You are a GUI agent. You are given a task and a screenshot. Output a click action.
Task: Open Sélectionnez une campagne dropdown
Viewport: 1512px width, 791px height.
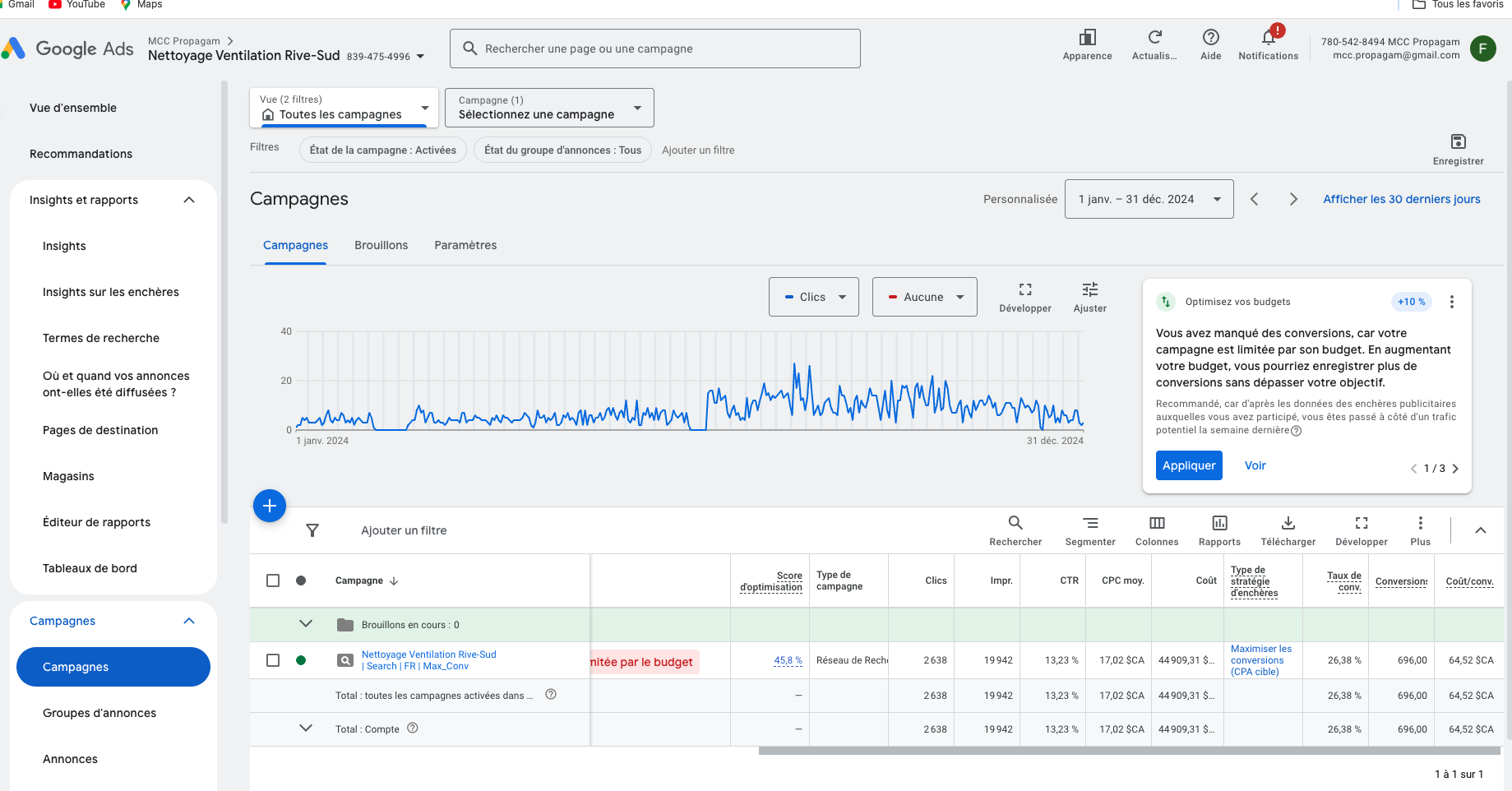pyautogui.click(x=549, y=108)
